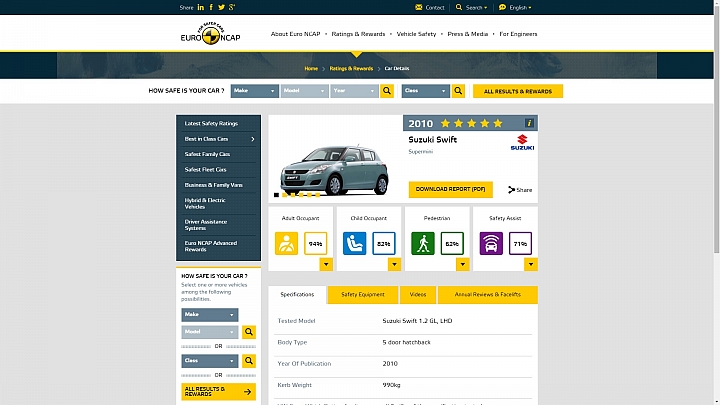Click the Share icon beside download
The width and height of the screenshot is (720, 405).
pos(520,190)
